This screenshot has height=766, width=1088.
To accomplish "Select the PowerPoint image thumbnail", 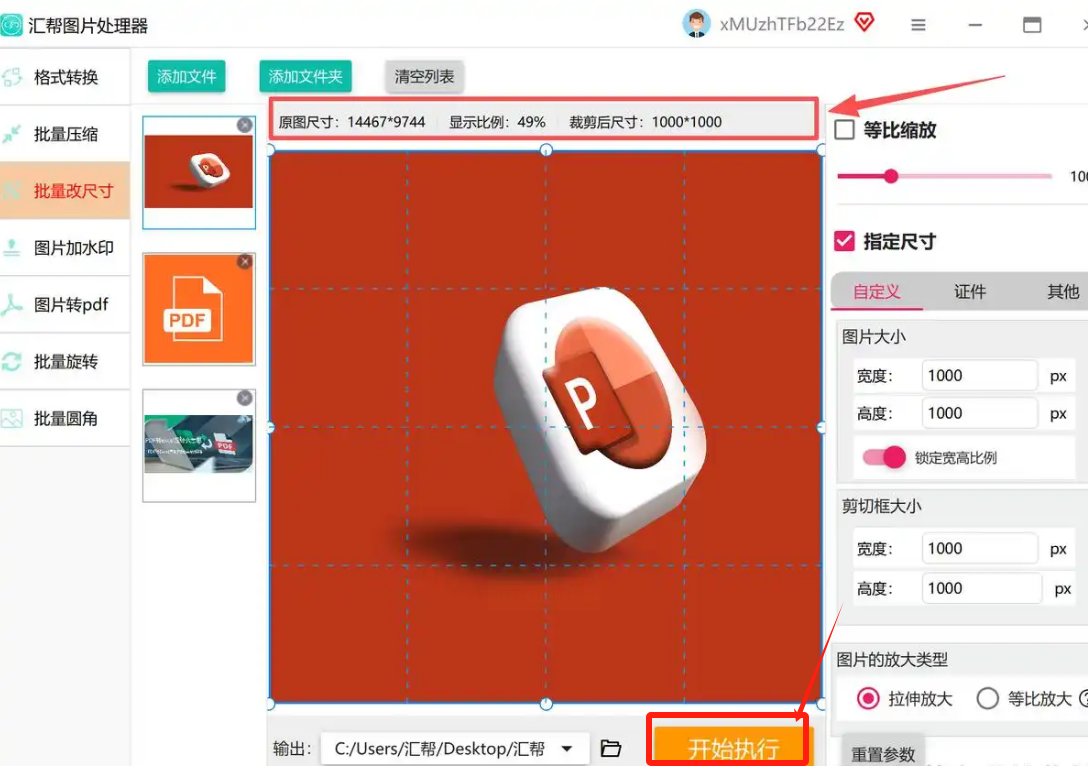I will (x=198, y=172).
